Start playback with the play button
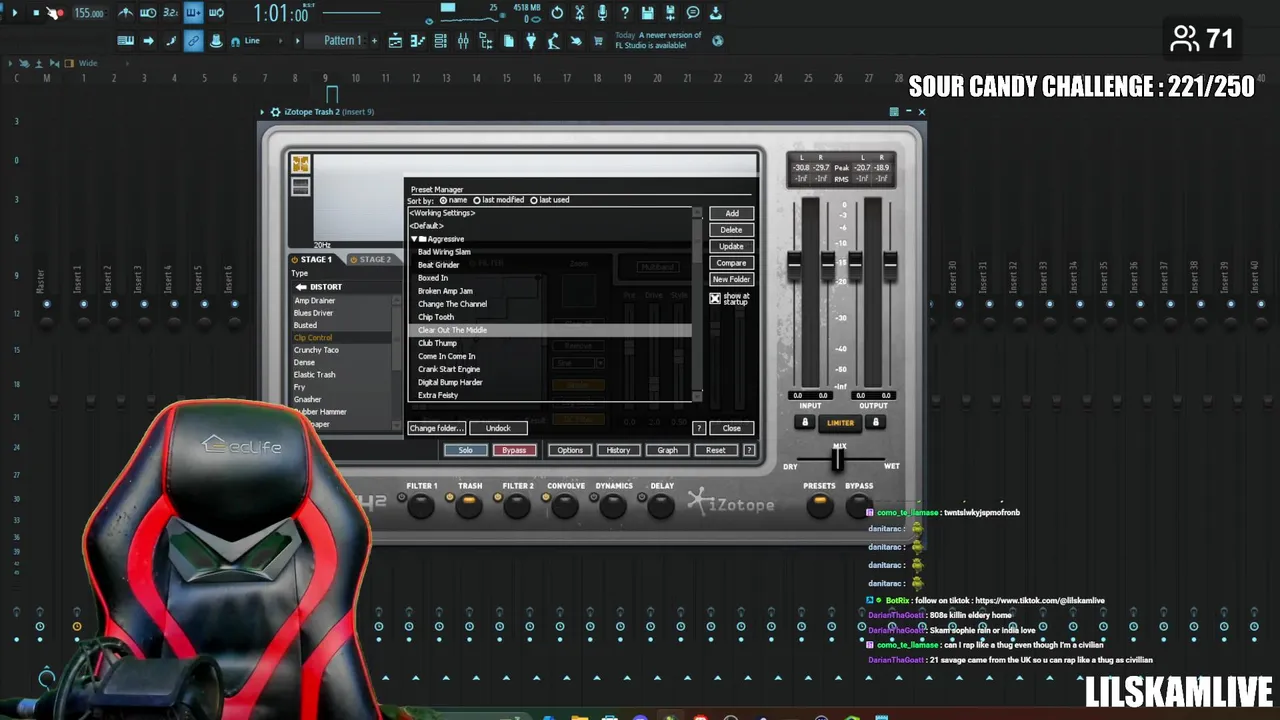Viewport: 1280px width, 720px height. click(14, 13)
